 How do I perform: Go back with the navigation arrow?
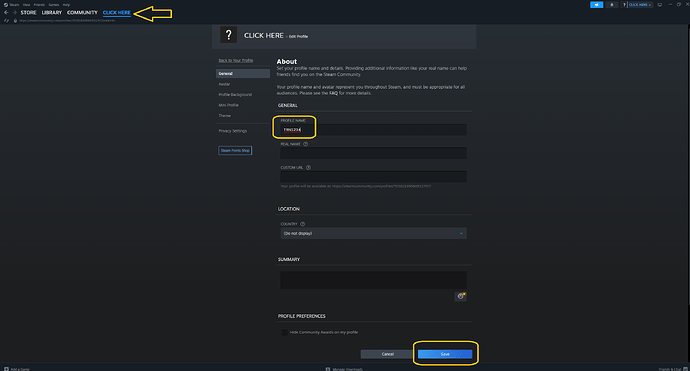(6, 12)
